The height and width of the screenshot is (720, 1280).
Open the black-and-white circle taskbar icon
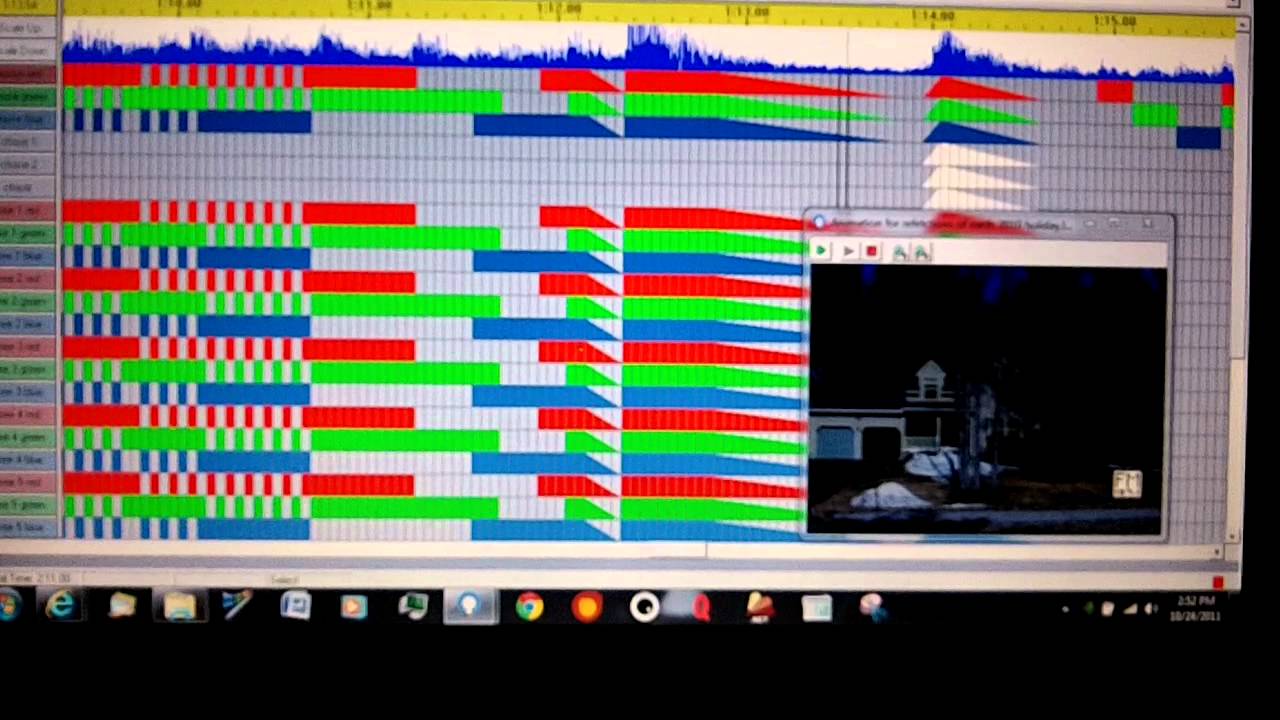tap(645, 606)
